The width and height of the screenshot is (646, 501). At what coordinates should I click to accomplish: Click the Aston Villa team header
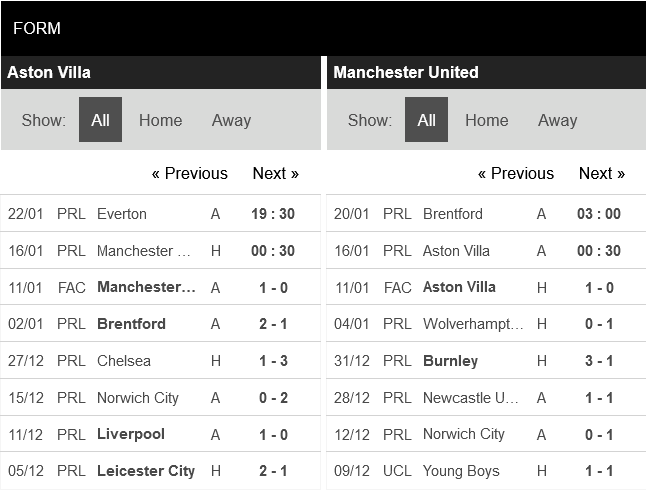49,72
